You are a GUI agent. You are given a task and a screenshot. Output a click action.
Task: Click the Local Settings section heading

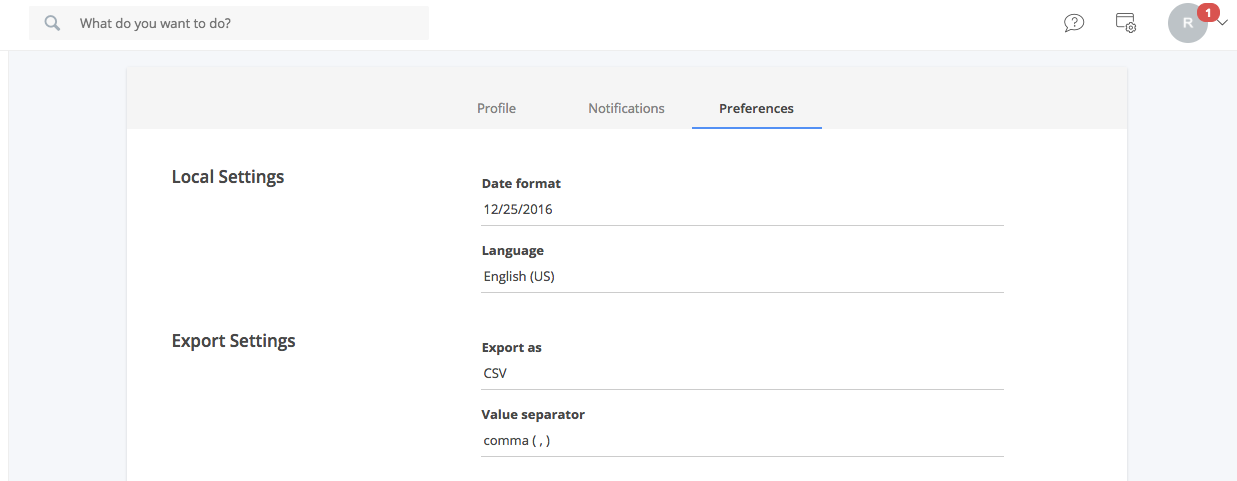(228, 177)
